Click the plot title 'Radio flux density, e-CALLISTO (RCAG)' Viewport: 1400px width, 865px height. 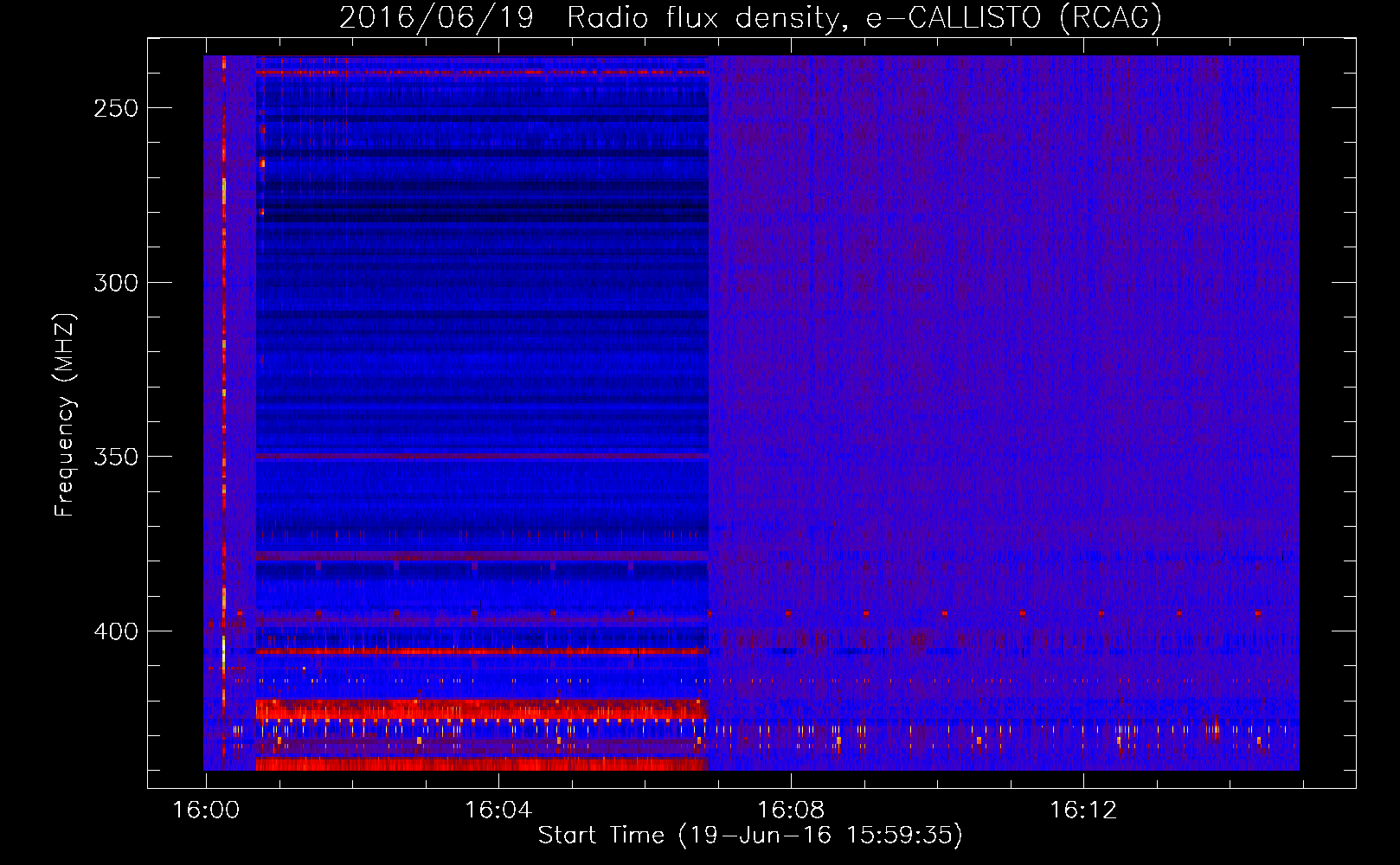864,18
